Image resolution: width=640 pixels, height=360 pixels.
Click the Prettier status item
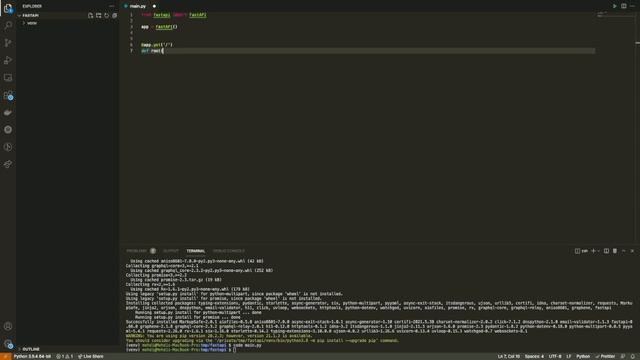click(605, 356)
